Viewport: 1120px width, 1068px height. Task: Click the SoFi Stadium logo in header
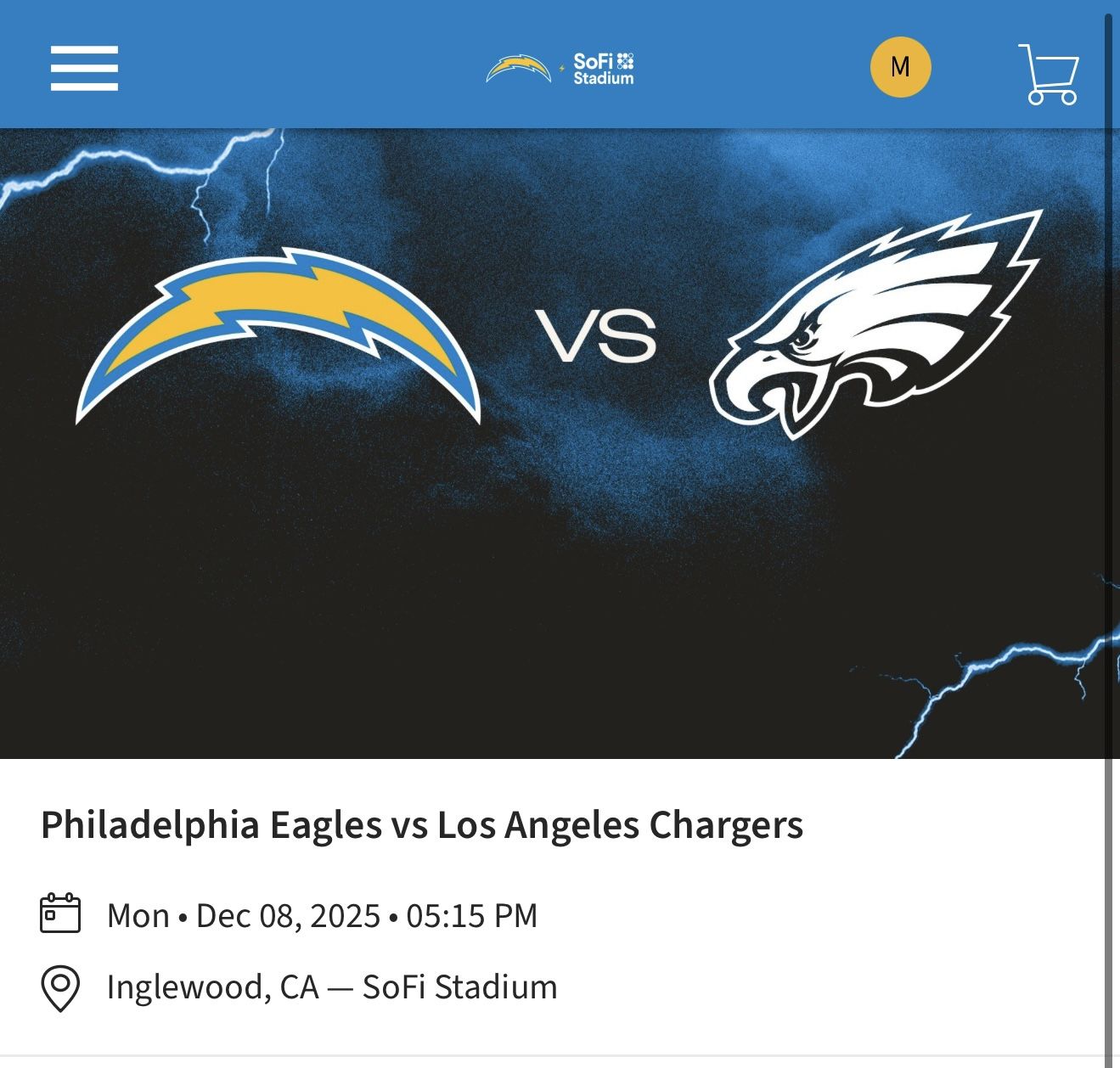click(604, 69)
